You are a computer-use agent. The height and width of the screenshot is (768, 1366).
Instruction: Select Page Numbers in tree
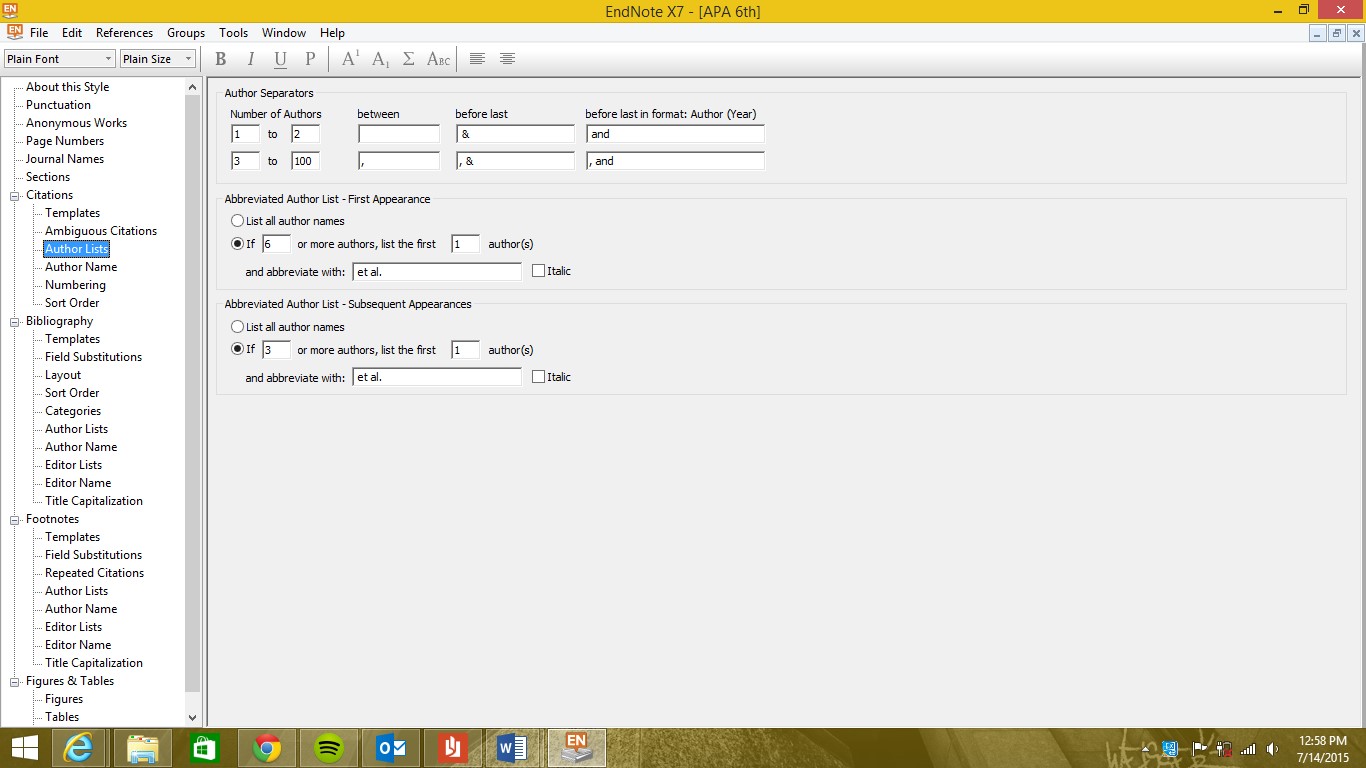(65, 141)
